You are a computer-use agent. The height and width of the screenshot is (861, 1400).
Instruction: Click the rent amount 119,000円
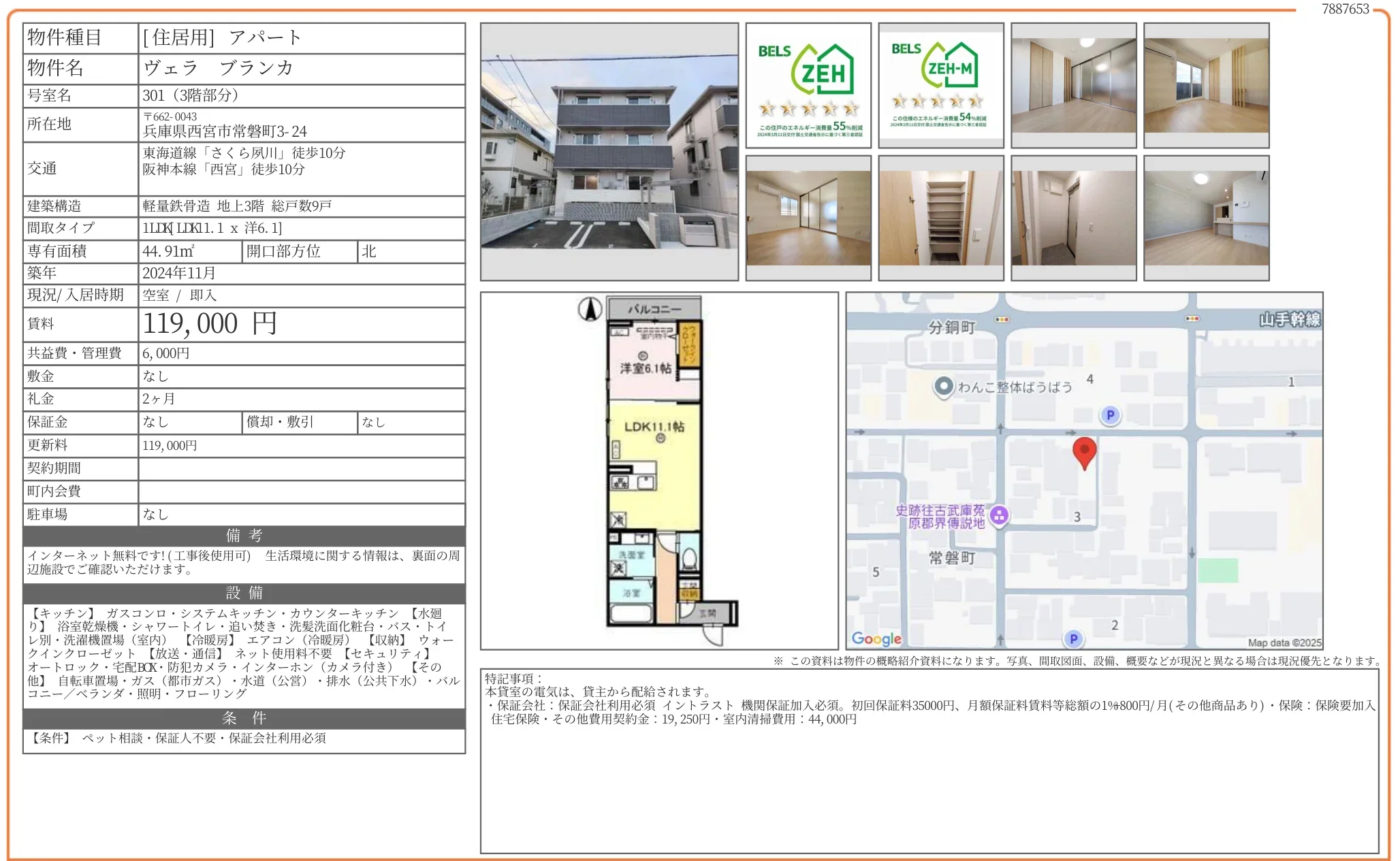(209, 324)
